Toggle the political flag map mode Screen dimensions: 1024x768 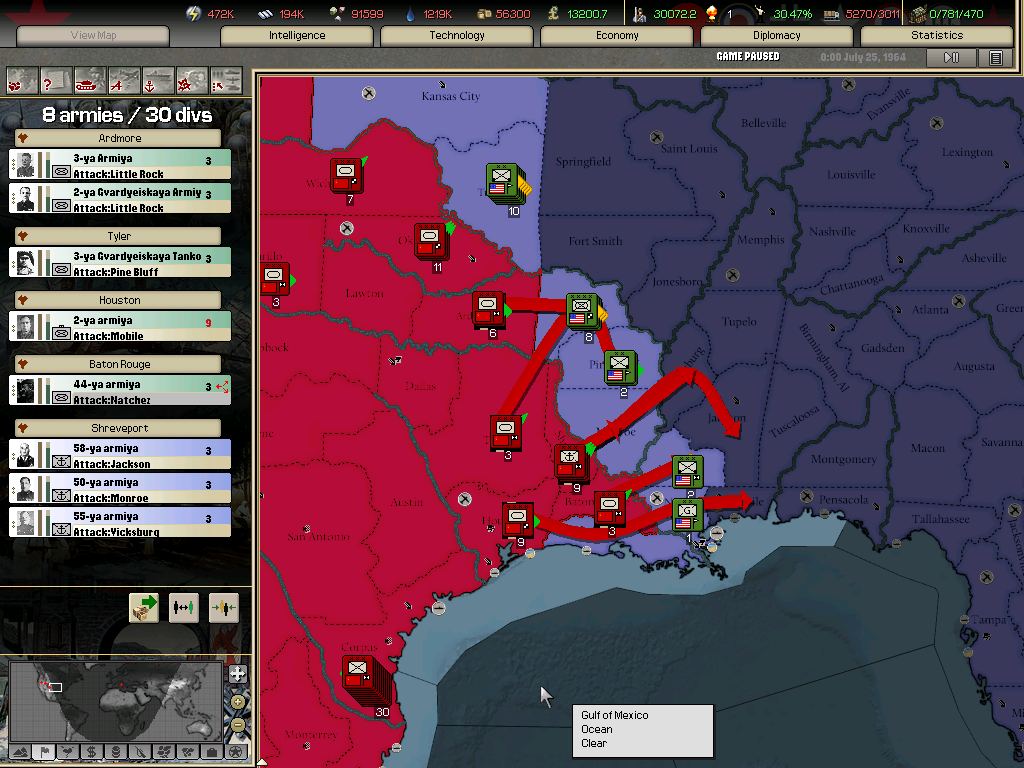[43, 751]
